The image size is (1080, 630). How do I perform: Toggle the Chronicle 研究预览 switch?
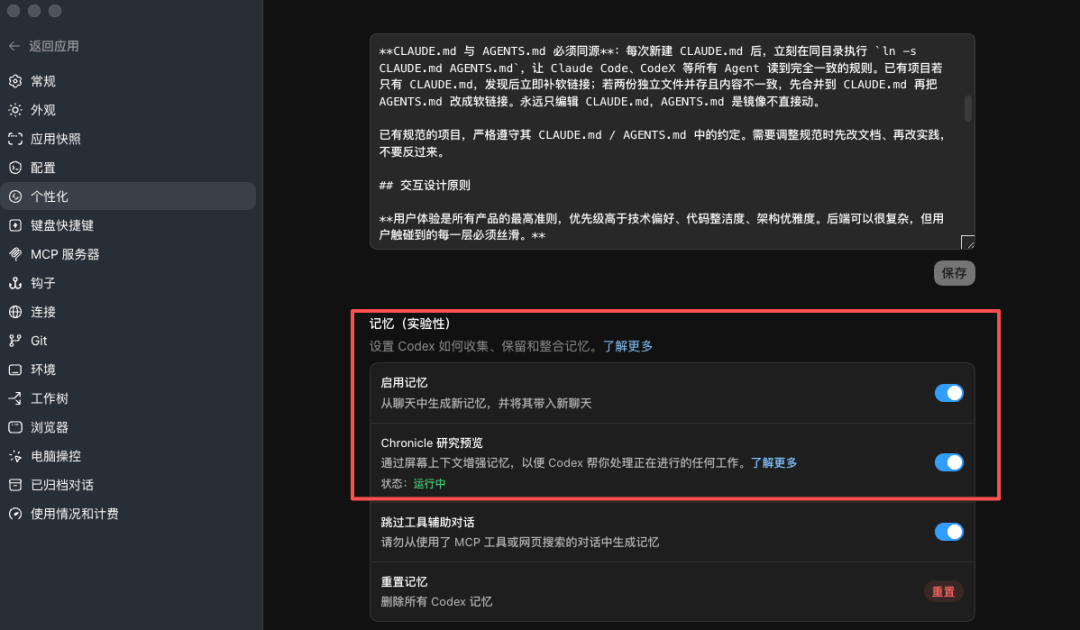coord(948,463)
